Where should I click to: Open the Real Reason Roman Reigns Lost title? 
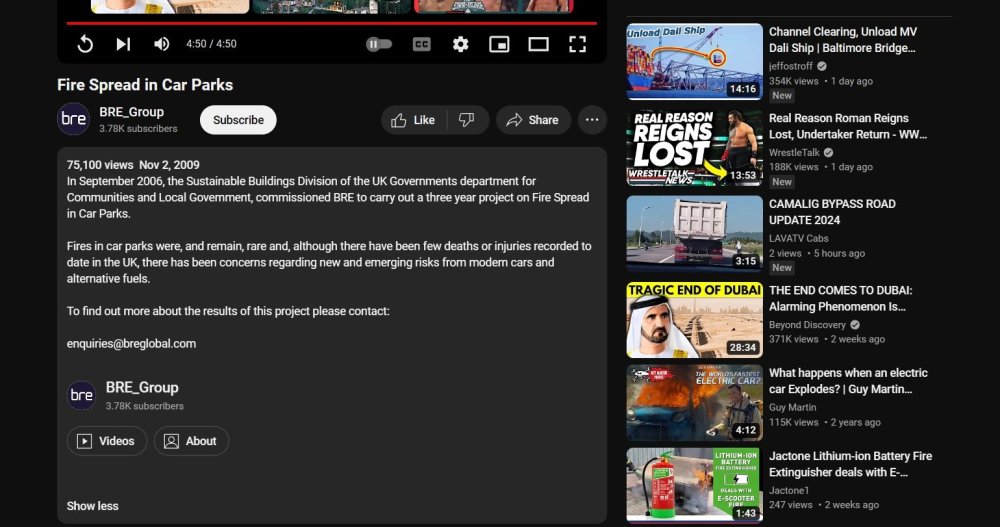pyautogui.click(x=848, y=126)
